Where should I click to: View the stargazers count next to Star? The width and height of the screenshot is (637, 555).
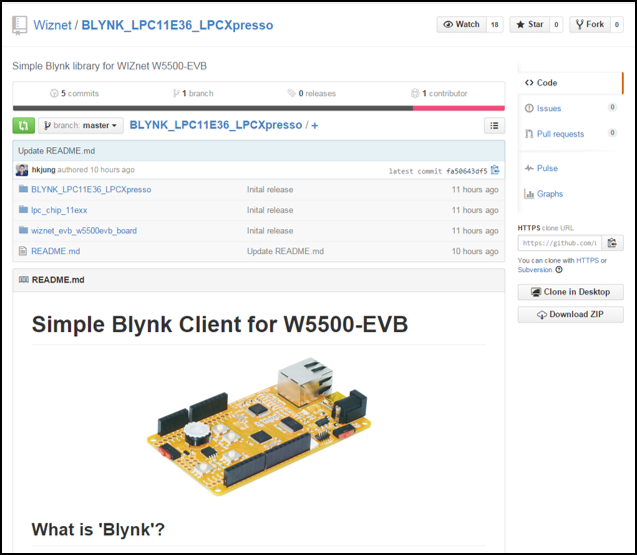[x=556, y=24]
